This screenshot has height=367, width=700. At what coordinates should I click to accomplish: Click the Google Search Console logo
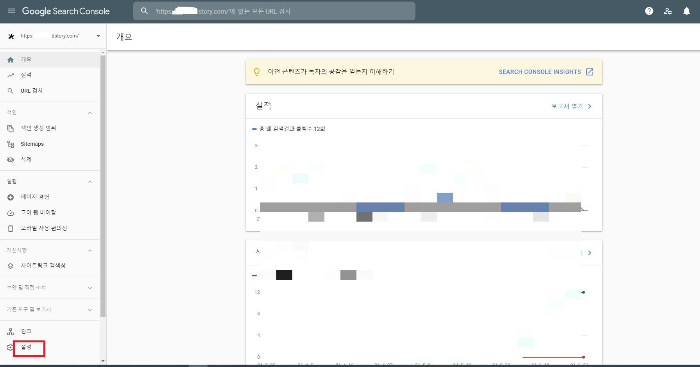click(66, 11)
